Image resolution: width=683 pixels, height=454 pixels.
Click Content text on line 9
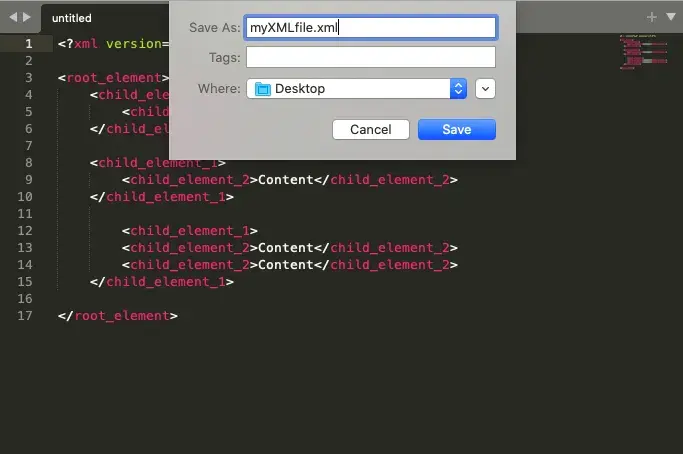(286, 180)
